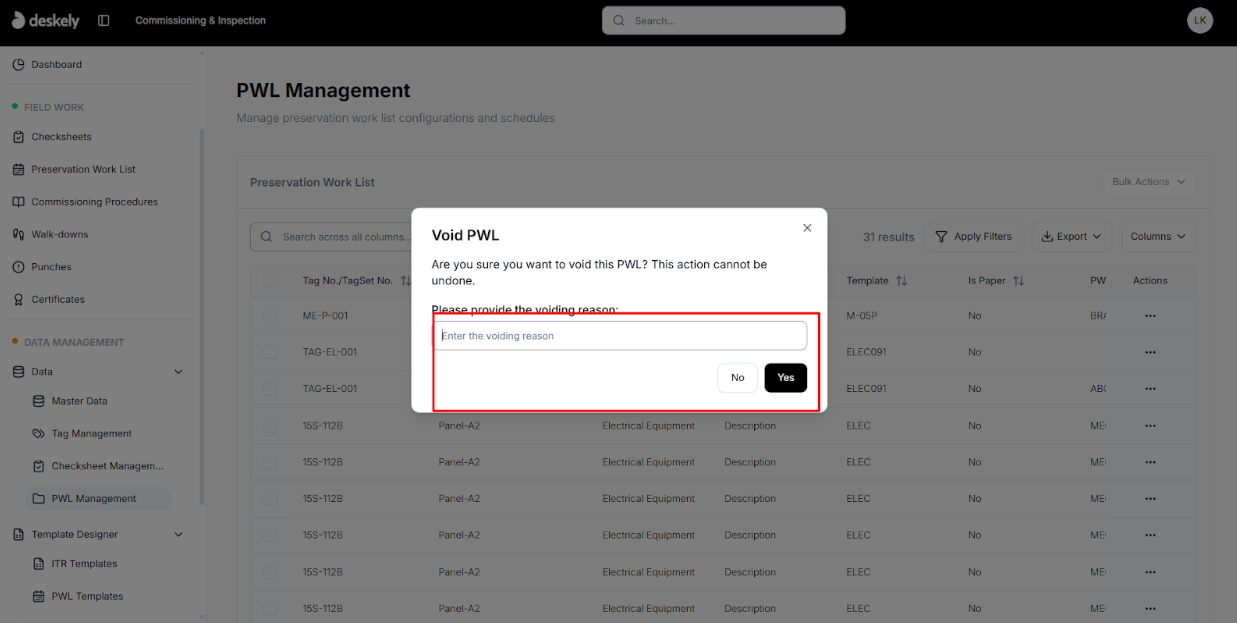The image size is (1237, 623).
Task: Tick the checkbox on the TAG-EL-001 row
Action: click(269, 352)
